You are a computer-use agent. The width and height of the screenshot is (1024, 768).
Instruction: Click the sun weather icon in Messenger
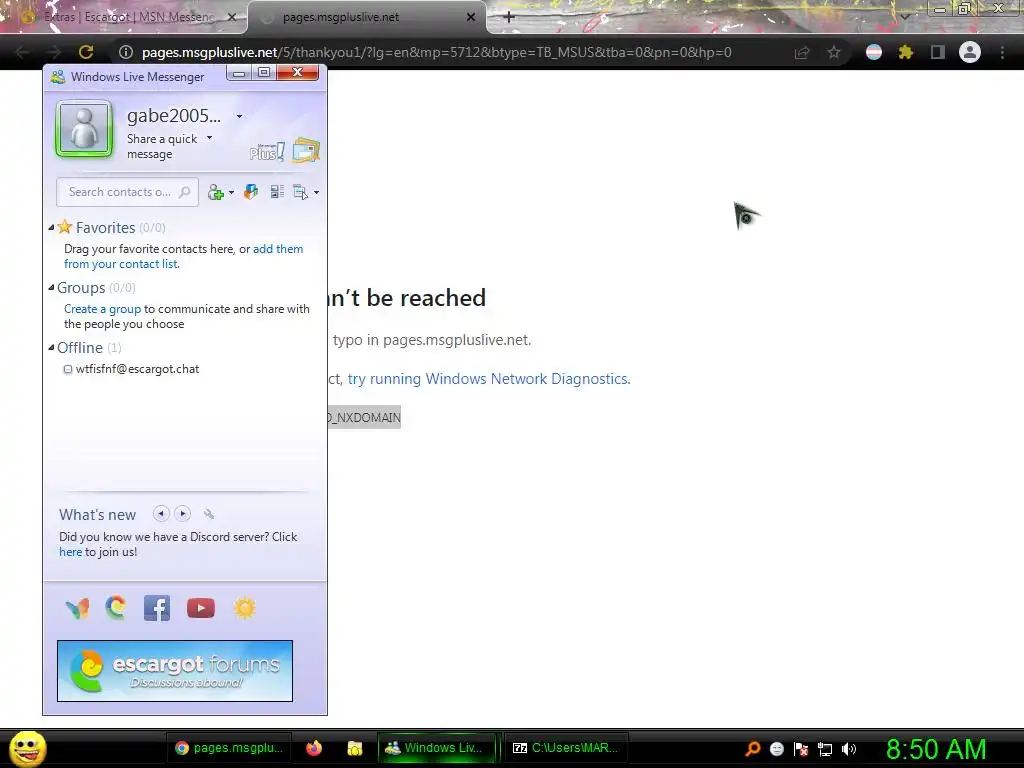(x=244, y=608)
